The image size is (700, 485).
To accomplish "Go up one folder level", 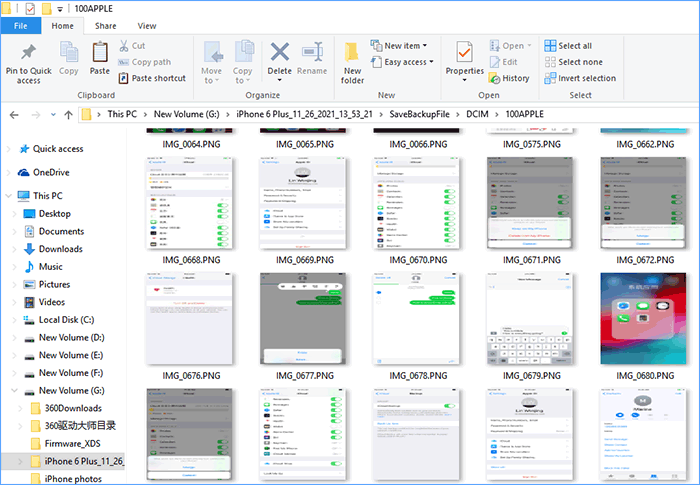I will tap(68, 115).
